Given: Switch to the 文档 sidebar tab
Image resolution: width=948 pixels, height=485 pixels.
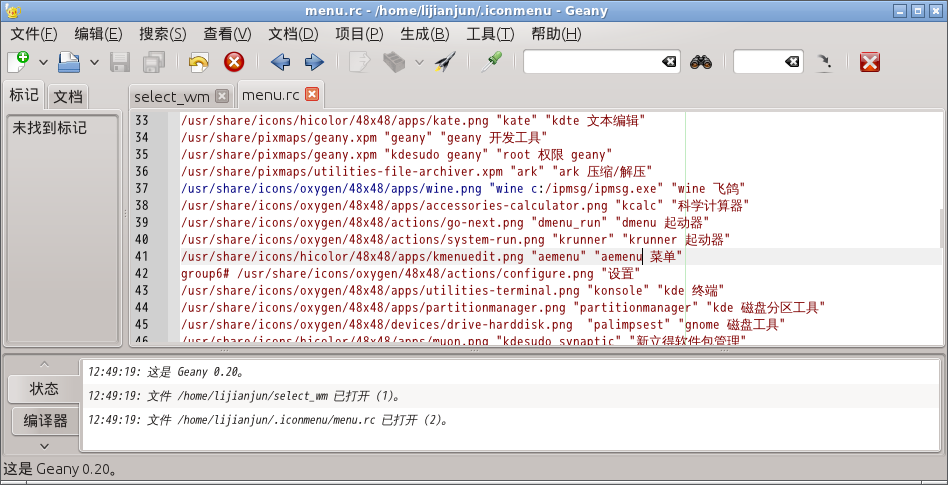Looking at the screenshot, I should [x=67, y=97].
